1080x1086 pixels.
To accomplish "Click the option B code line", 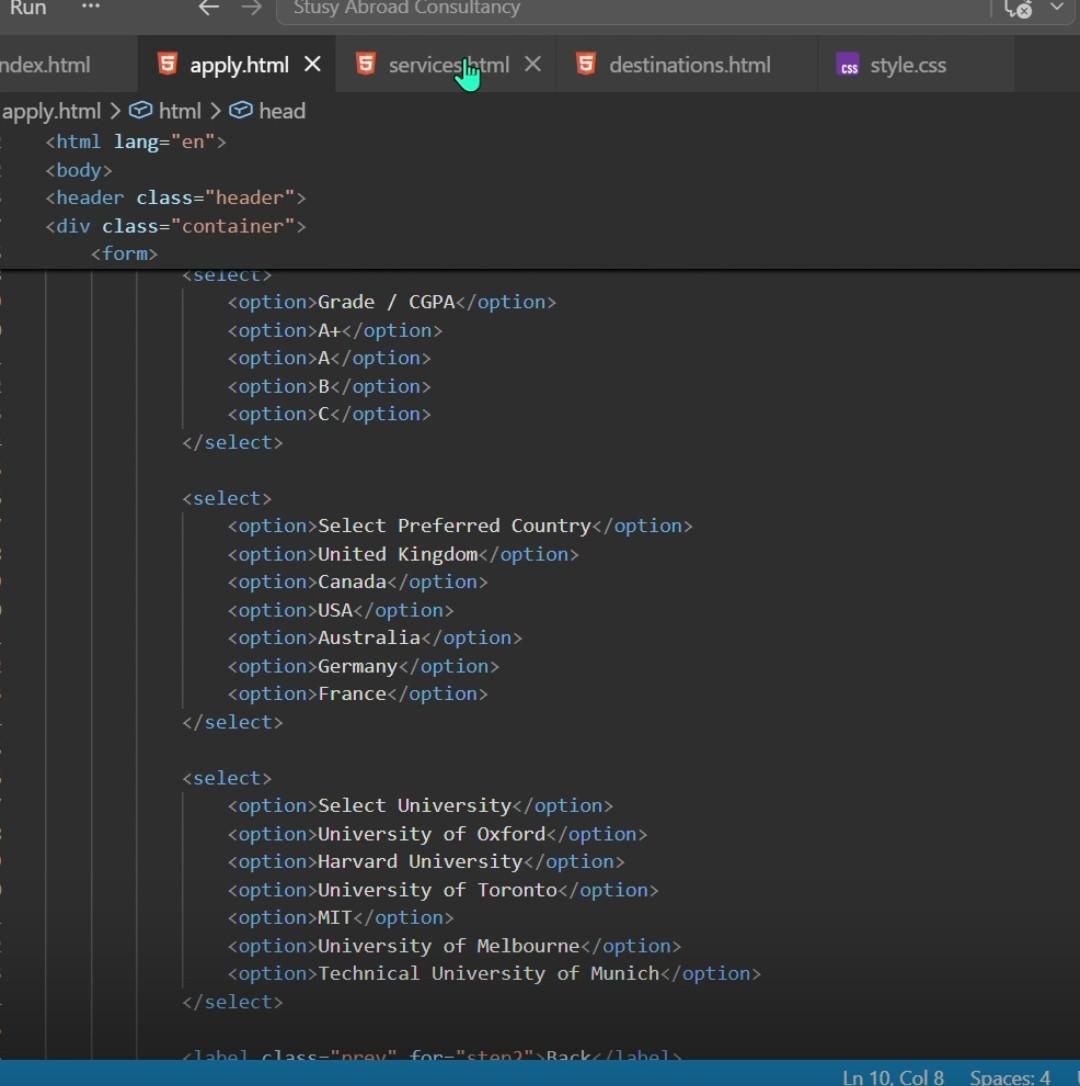I will pos(329,386).
